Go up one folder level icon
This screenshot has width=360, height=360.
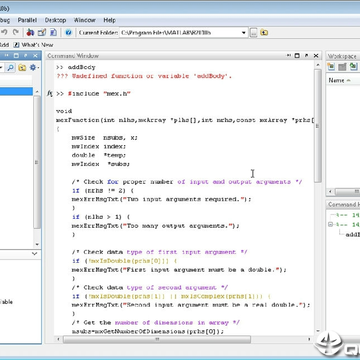click(264, 32)
